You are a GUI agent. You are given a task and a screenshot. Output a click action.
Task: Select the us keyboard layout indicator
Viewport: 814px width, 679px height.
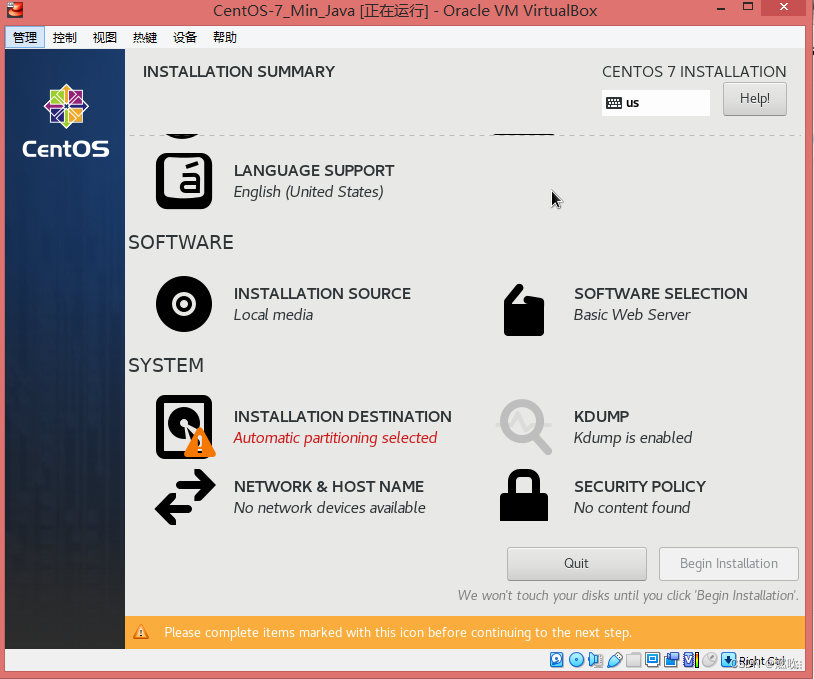[656, 103]
